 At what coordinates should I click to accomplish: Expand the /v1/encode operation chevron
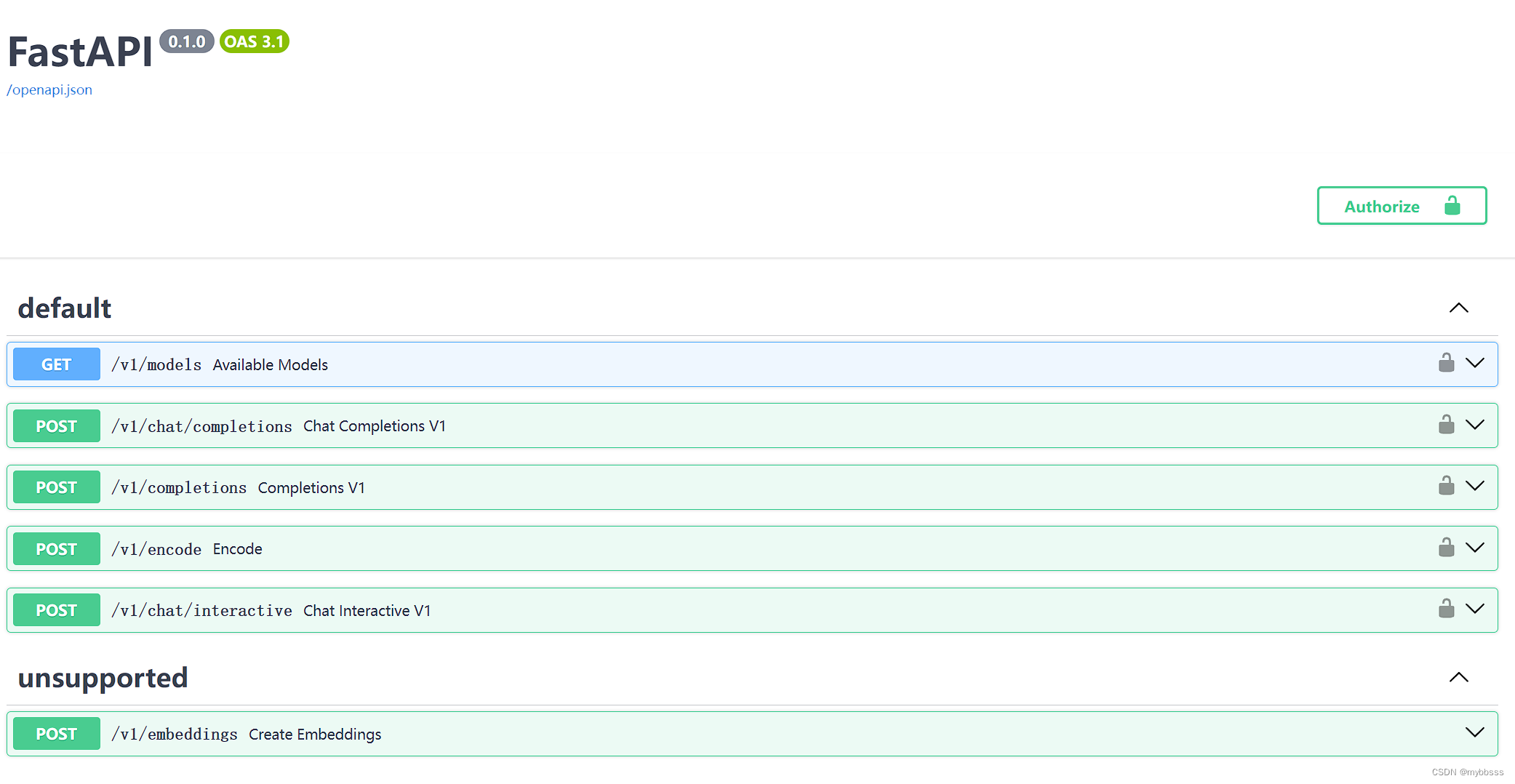coord(1475,548)
